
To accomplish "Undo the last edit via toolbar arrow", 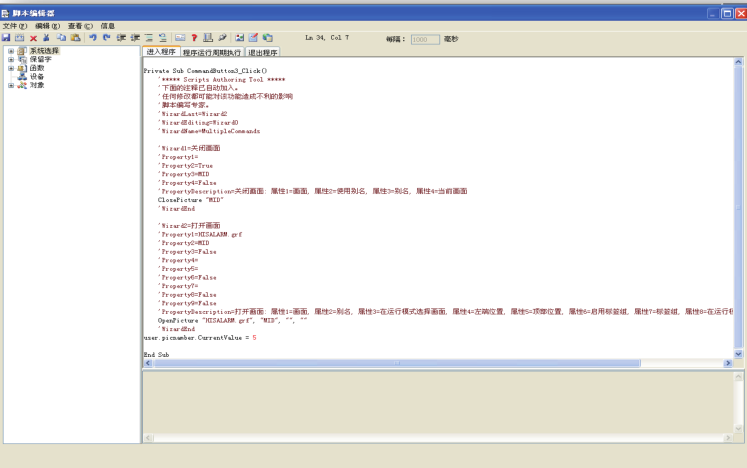I will coord(93,38).
